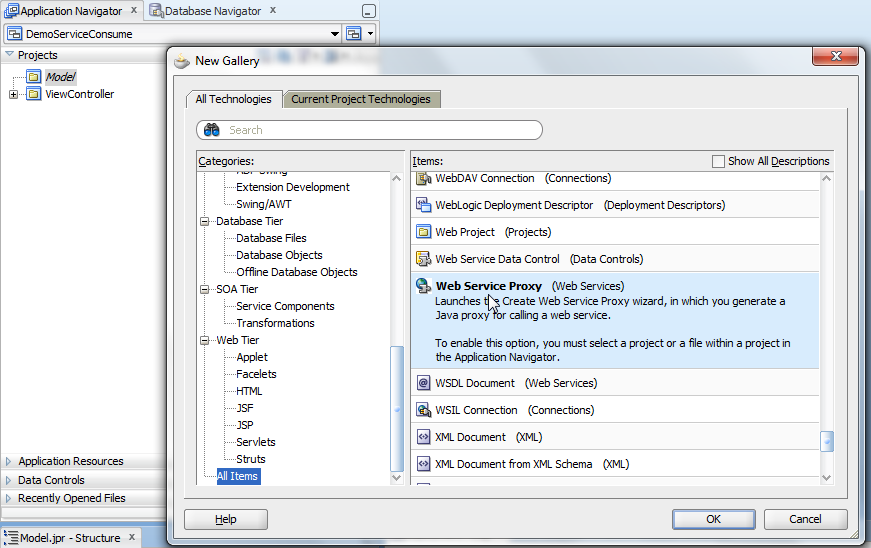
Task: Close the Database Navigator tab
Action: click(x=273, y=10)
